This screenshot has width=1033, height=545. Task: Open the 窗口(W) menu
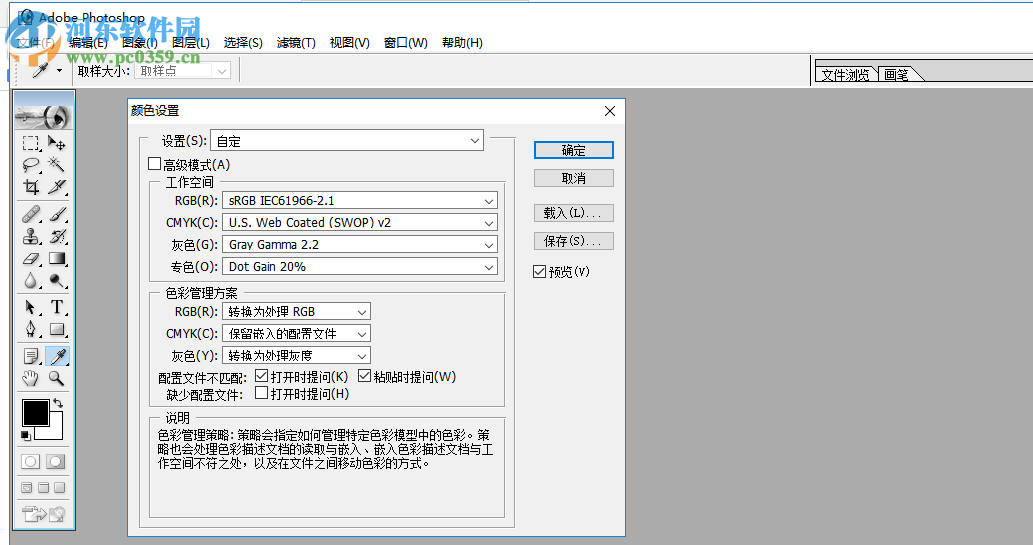pyautogui.click(x=406, y=43)
